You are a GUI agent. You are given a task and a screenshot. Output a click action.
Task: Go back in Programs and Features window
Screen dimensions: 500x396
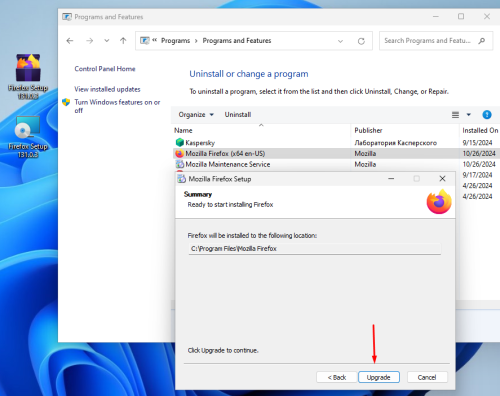pos(70,41)
